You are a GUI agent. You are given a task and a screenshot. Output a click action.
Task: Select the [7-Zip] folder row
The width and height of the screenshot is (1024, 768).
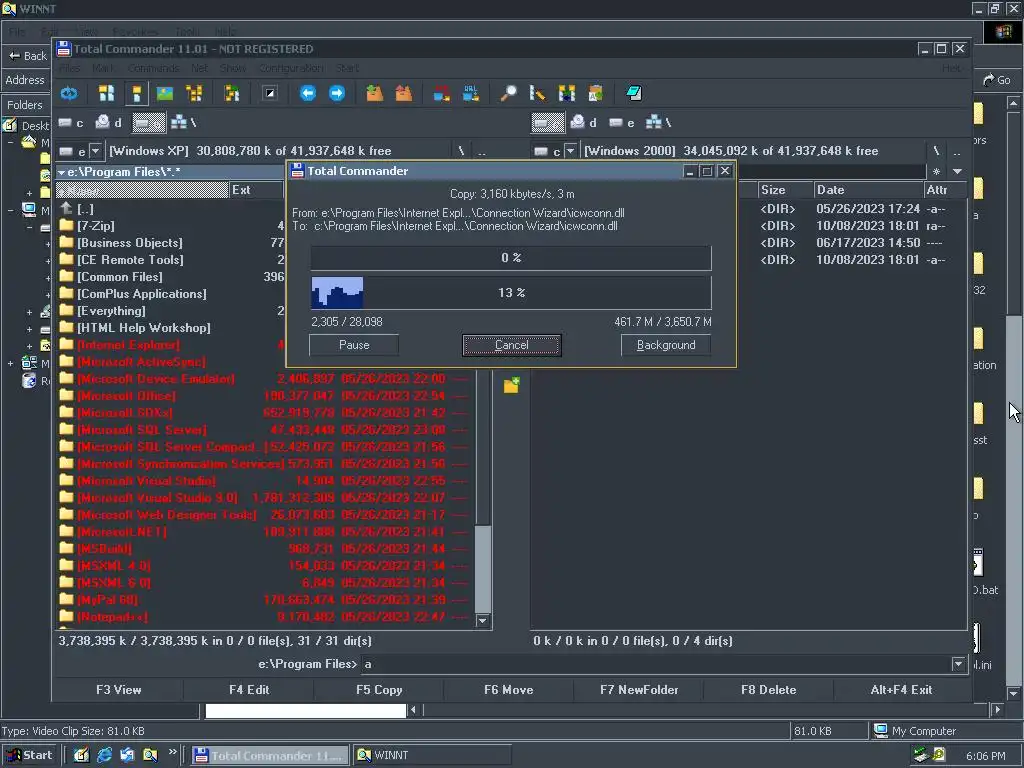point(171,226)
